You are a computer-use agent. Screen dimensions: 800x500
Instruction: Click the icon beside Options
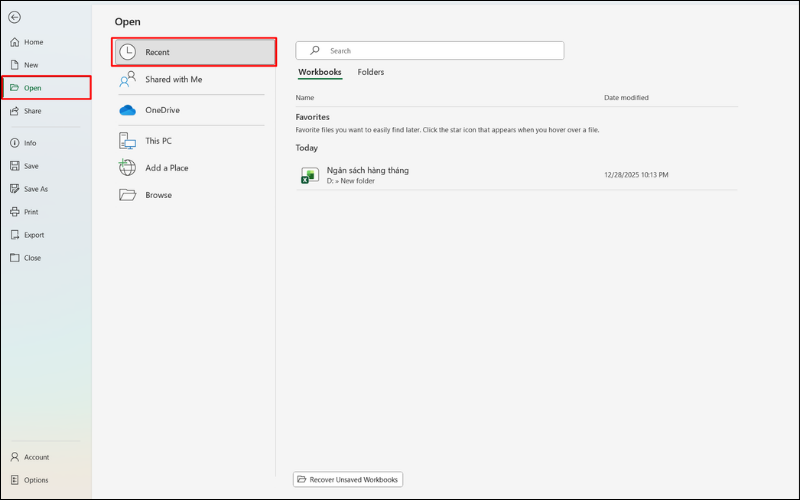15,480
